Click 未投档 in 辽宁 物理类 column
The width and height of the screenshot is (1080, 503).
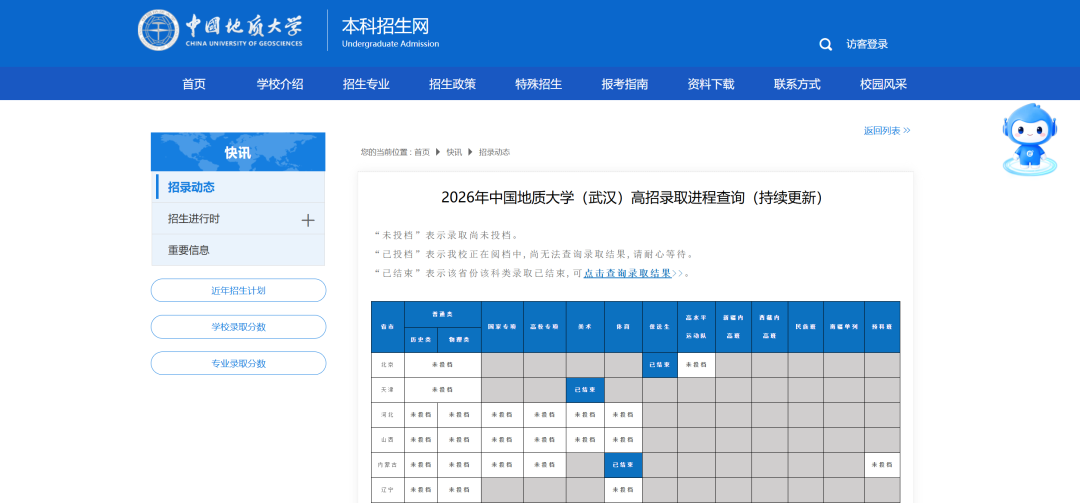tap(459, 489)
